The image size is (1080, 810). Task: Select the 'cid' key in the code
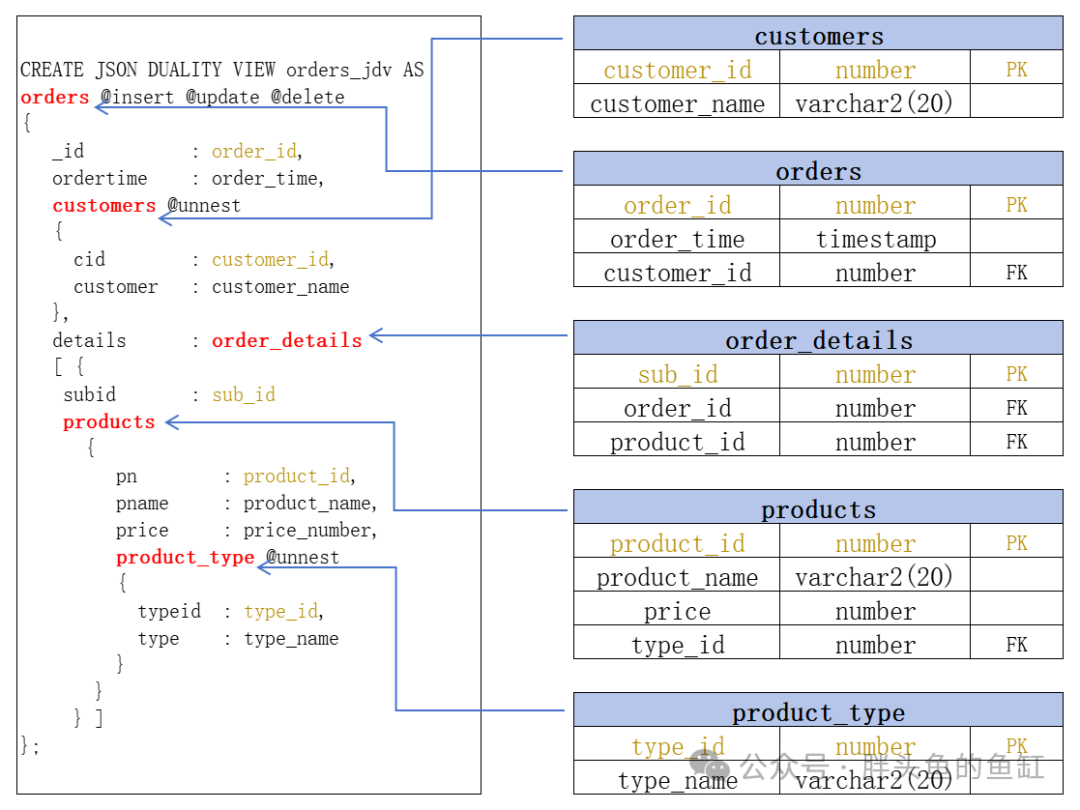(x=90, y=260)
